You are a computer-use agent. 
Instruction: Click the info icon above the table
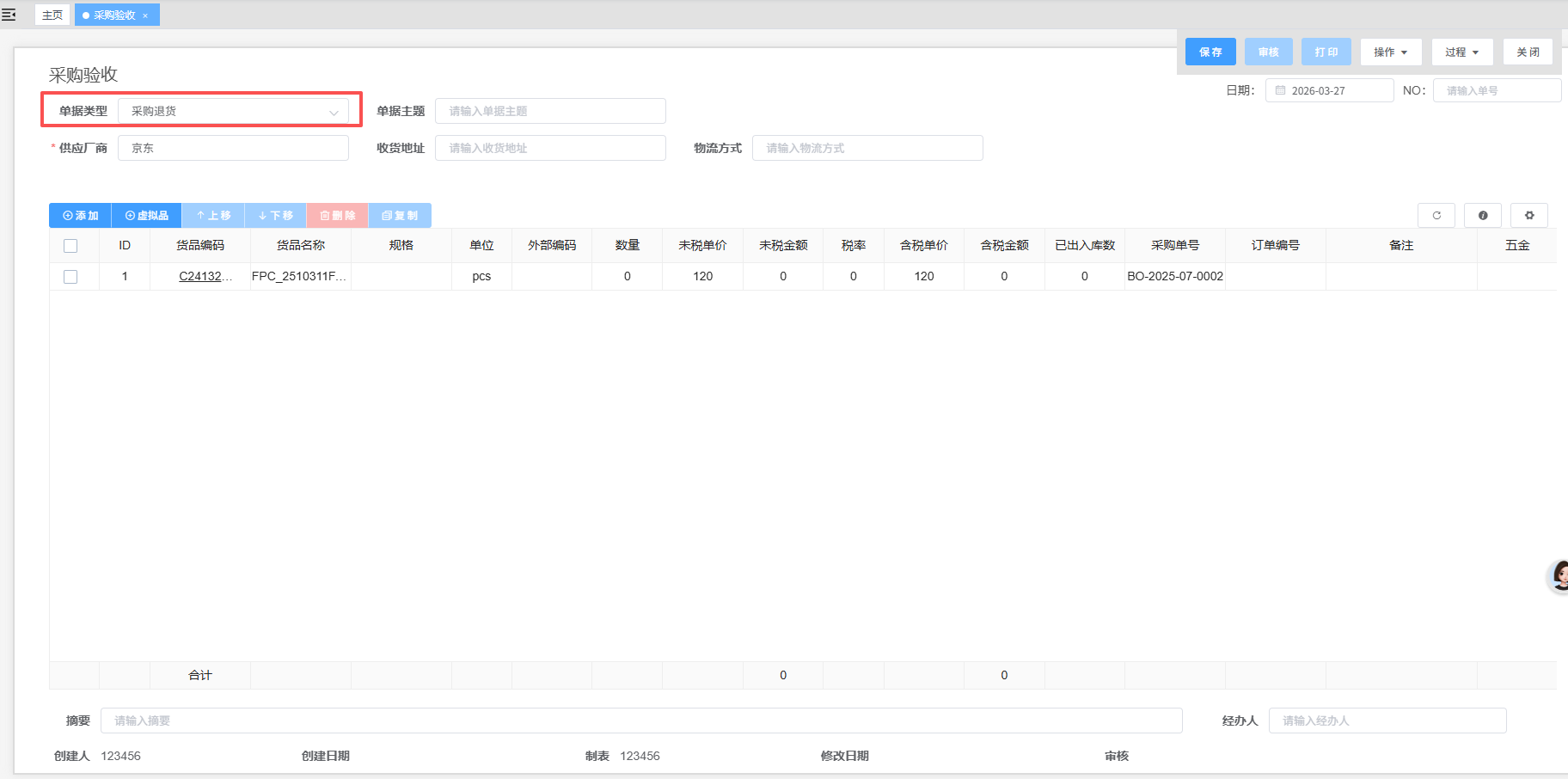click(1482, 216)
